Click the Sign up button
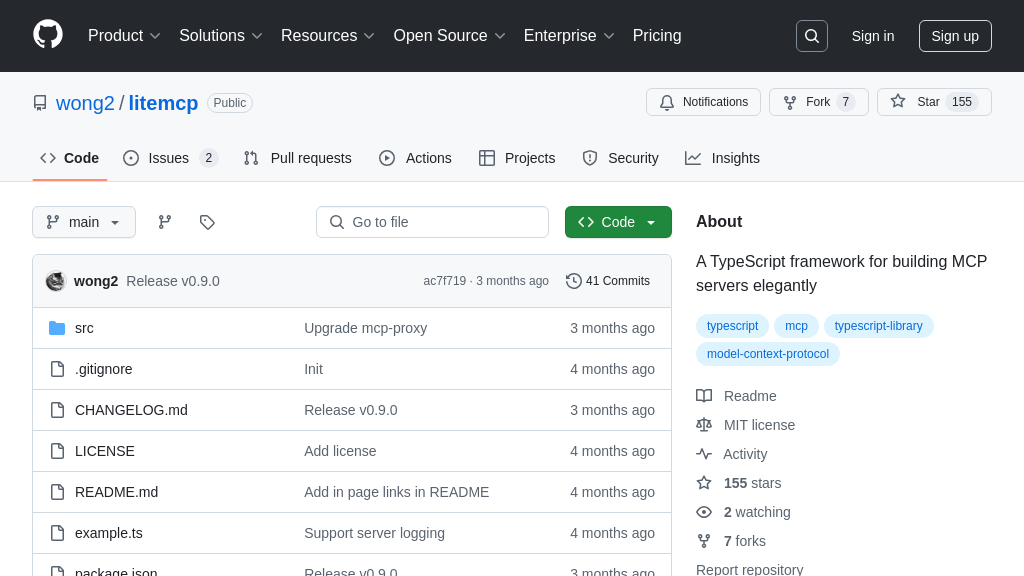The image size is (1024, 576). 955,36
